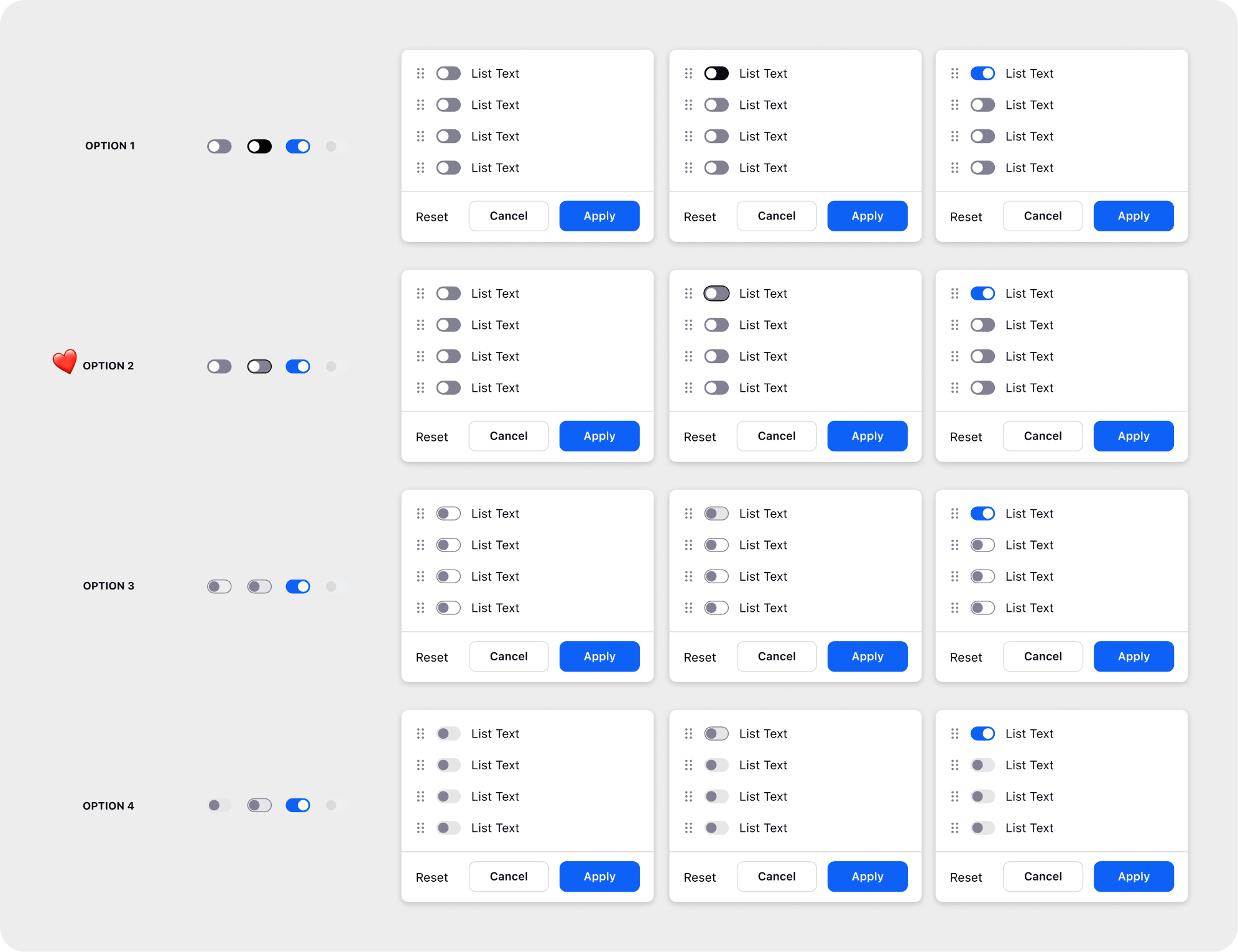This screenshot has height=952, width=1238.
Task: Click the disabled dot indicator in Option 4 legend
Action: [331, 805]
